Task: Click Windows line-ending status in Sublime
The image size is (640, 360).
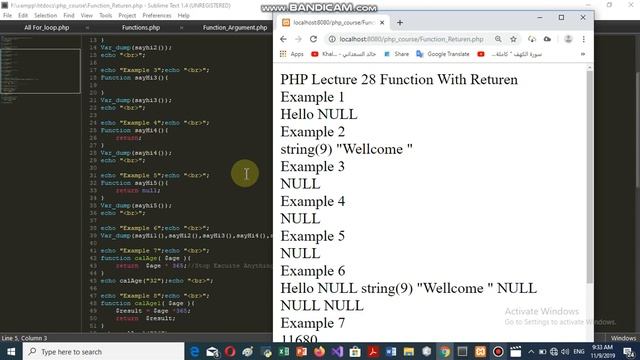Action: pyautogui.click(x=623, y=338)
